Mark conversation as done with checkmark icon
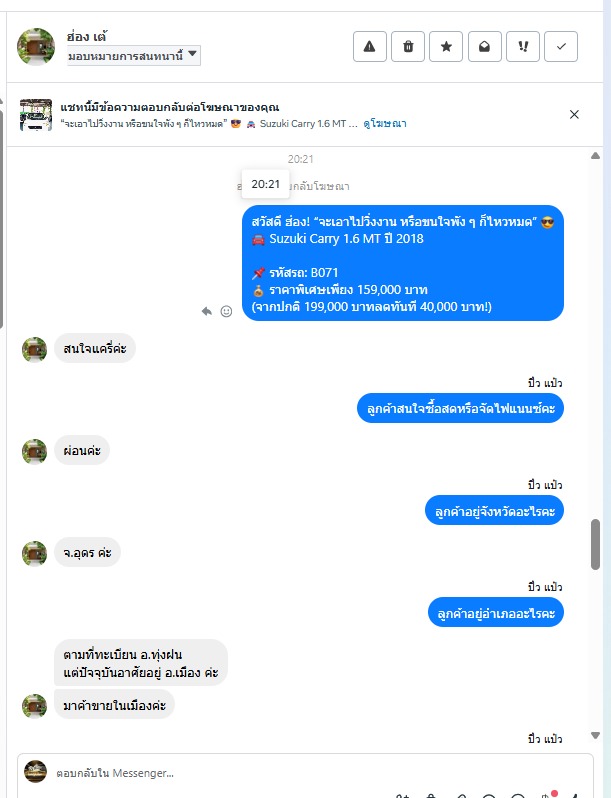 [x=561, y=46]
